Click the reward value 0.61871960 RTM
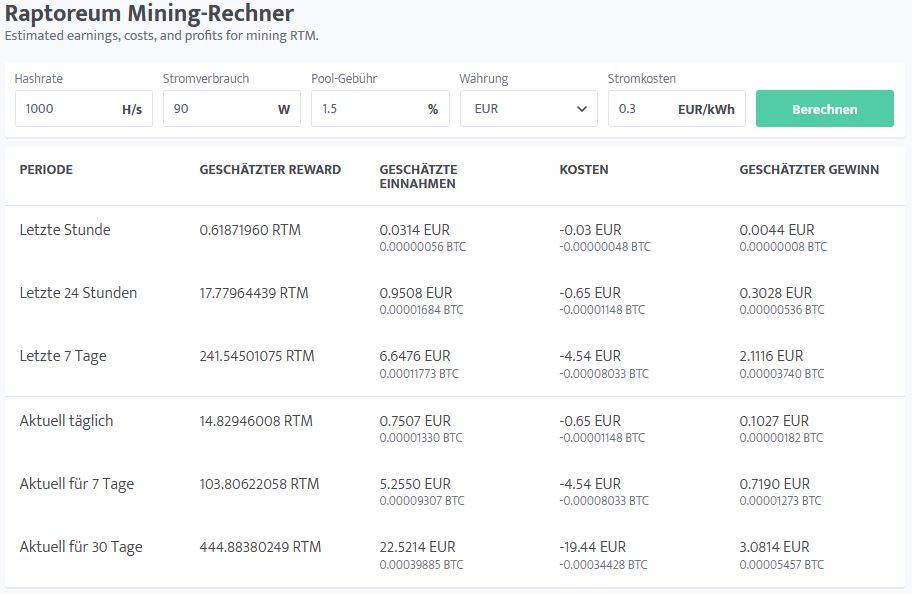 click(x=250, y=230)
